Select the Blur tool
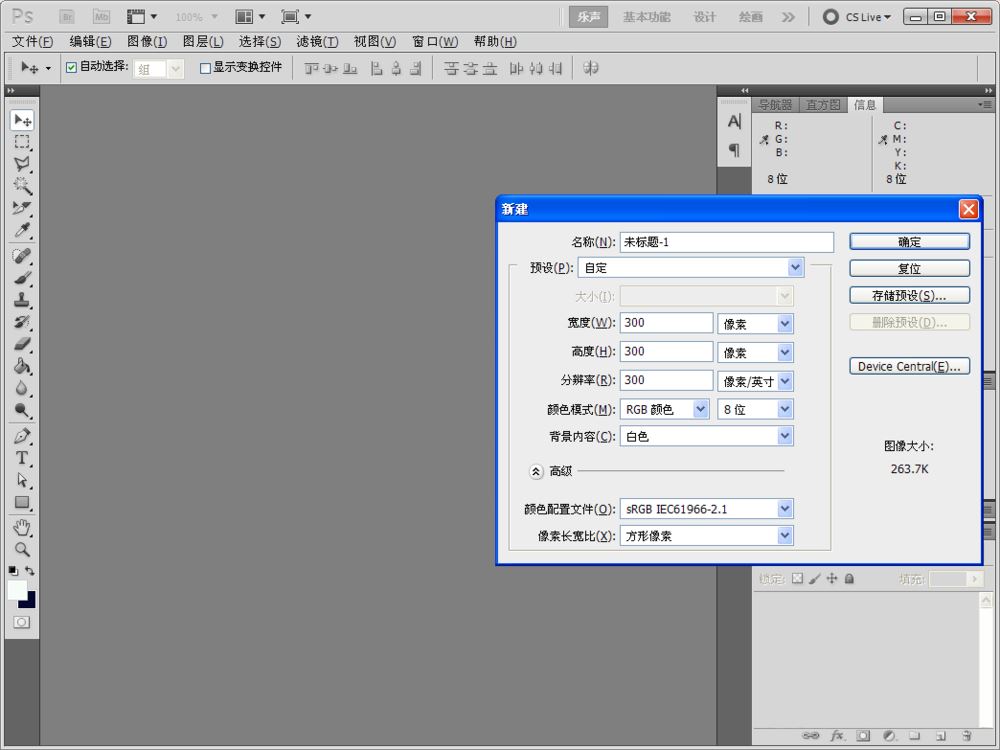This screenshot has height=750, width=1000. pyautogui.click(x=22, y=388)
